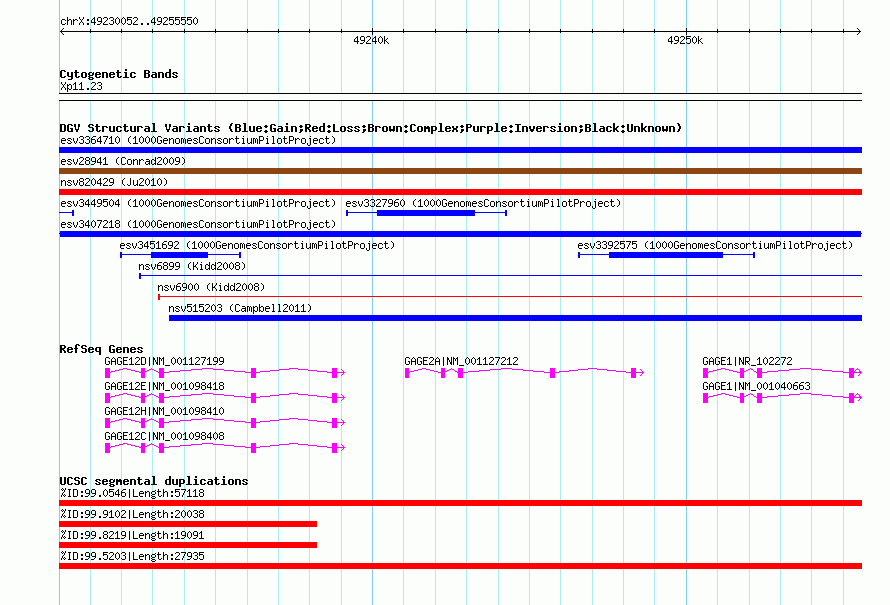Click the segmental duplication bar Length:19091
The image size is (890, 605).
tap(188, 545)
